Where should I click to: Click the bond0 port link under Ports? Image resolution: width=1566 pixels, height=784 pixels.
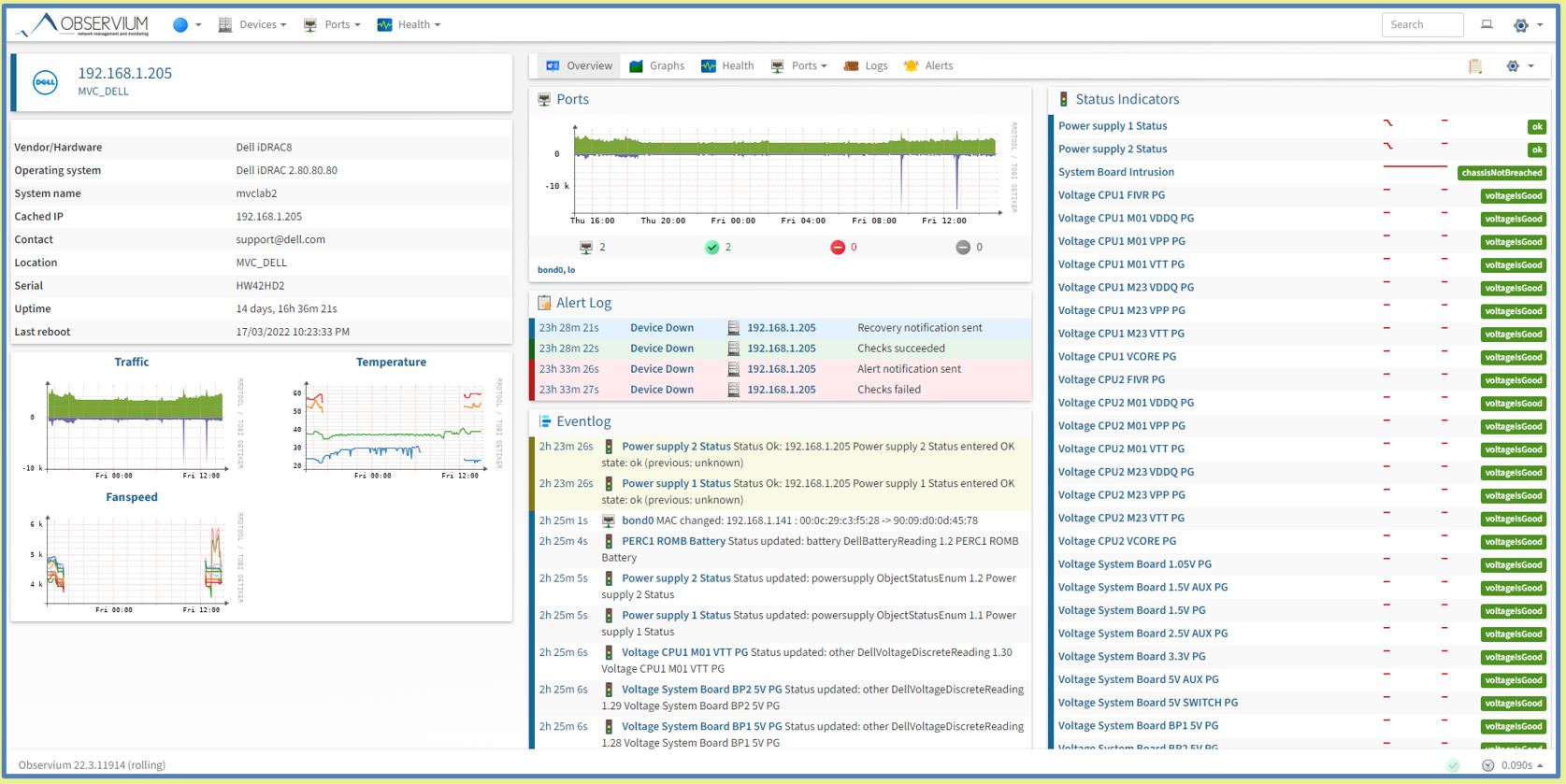pos(550,270)
